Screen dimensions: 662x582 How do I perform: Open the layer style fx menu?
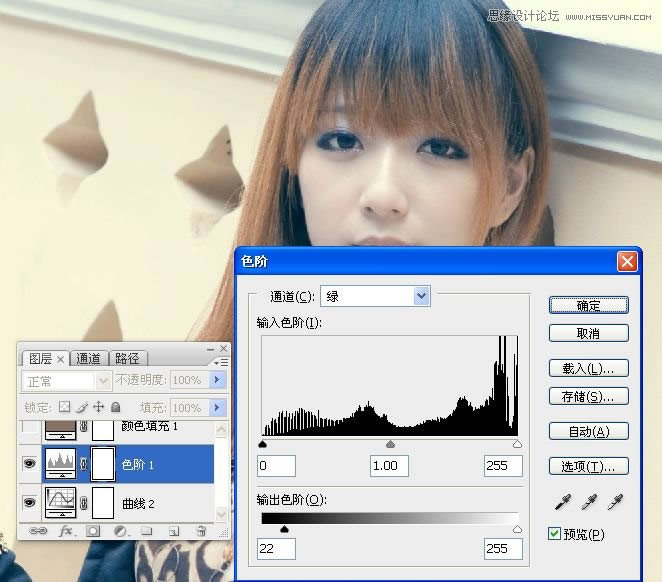67,530
